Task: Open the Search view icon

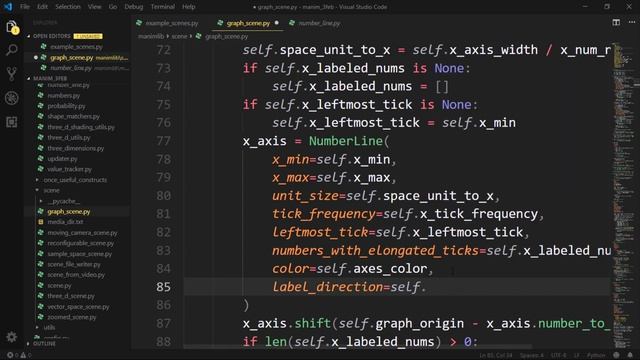Action: 12,50
